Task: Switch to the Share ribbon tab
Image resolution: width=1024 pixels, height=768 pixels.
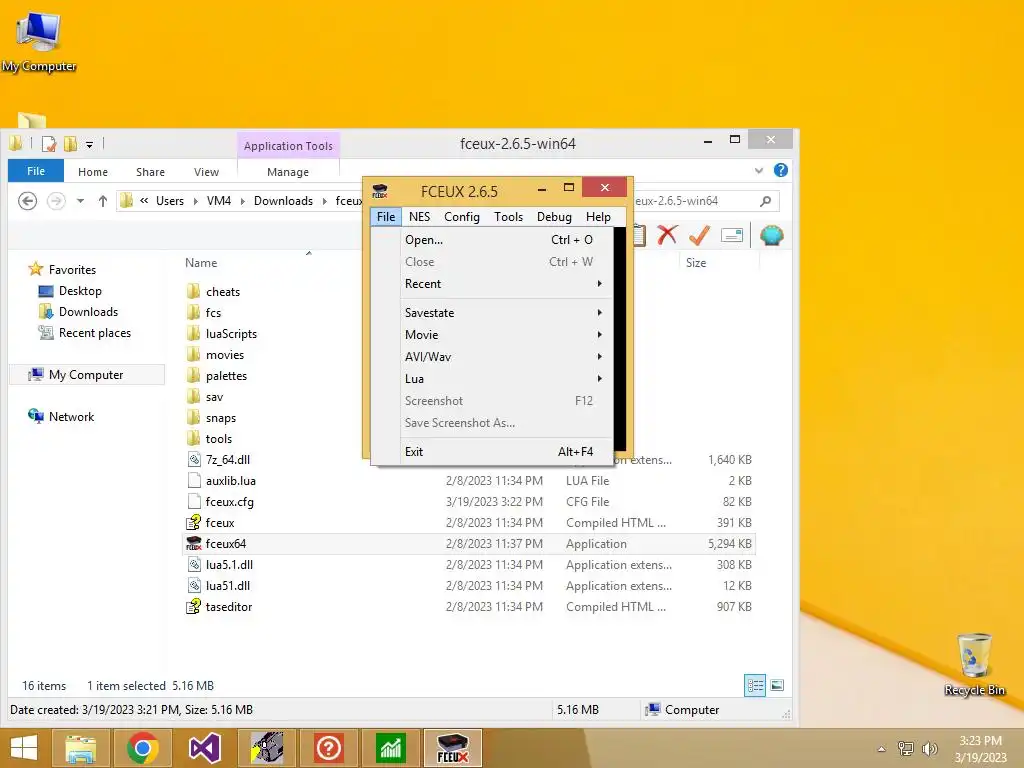Action: click(x=150, y=172)
